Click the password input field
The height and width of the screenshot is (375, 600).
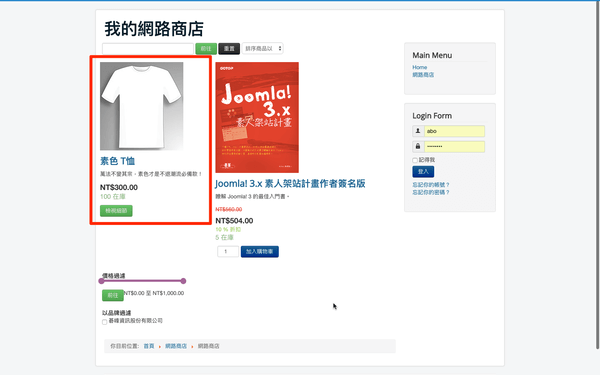point(454,146)
